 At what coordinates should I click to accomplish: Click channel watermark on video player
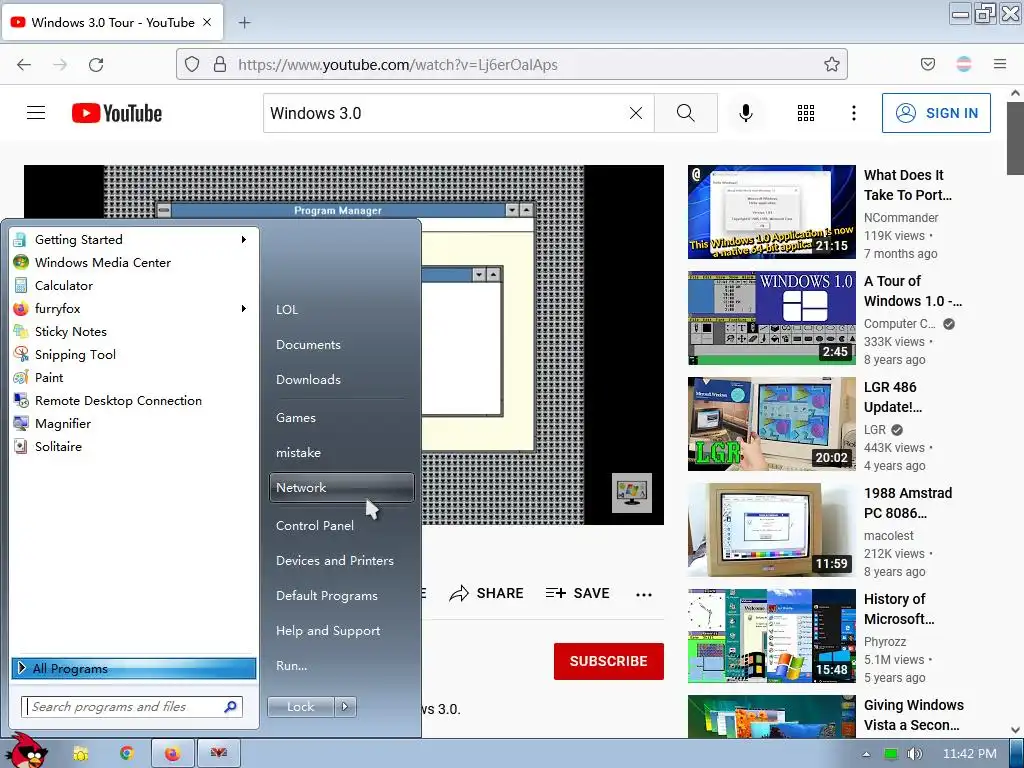[632, 492]
